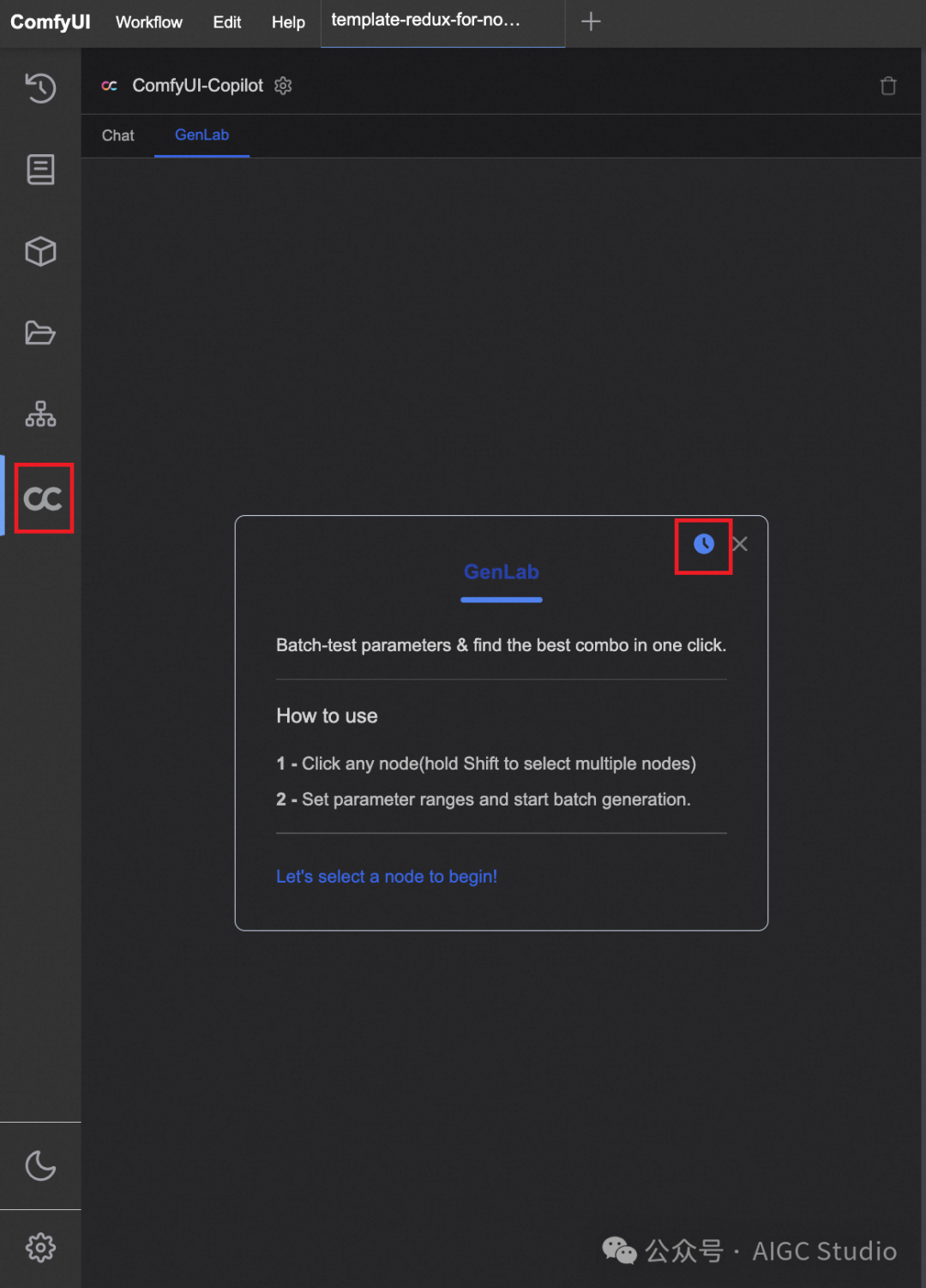Open the ComfyUI-Copilot sidebar icon

point(43,498)
